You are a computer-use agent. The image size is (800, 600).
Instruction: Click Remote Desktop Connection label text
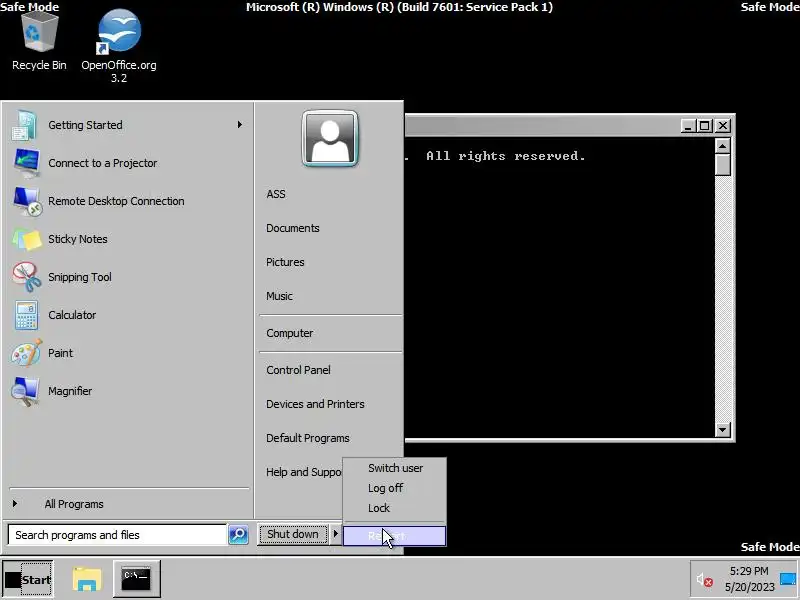click(116, 201)
